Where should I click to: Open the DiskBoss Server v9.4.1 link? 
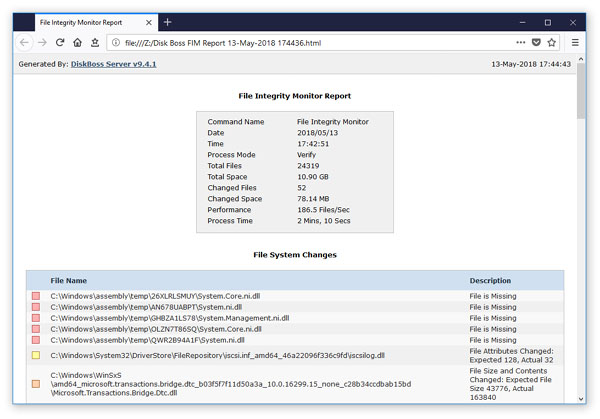113,64
